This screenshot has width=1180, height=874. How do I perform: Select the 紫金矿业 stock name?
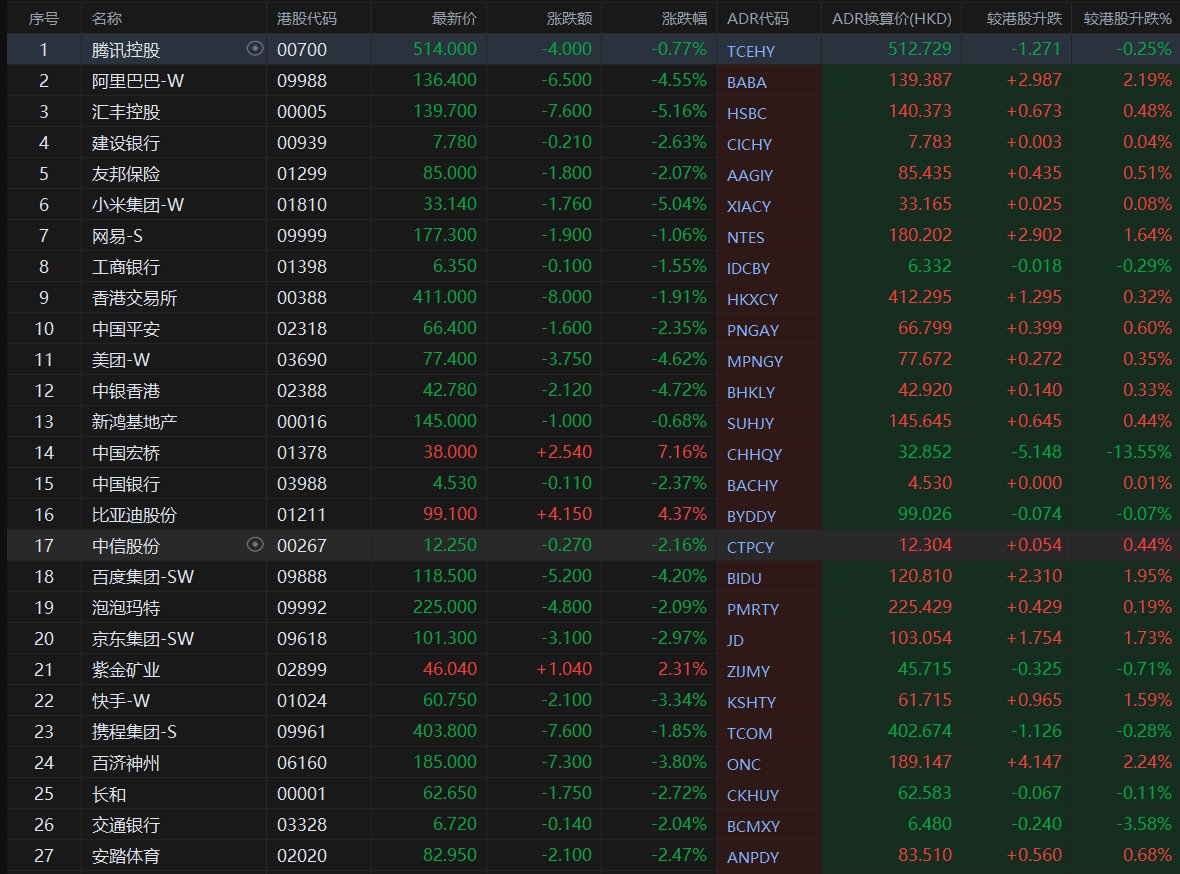126,670
